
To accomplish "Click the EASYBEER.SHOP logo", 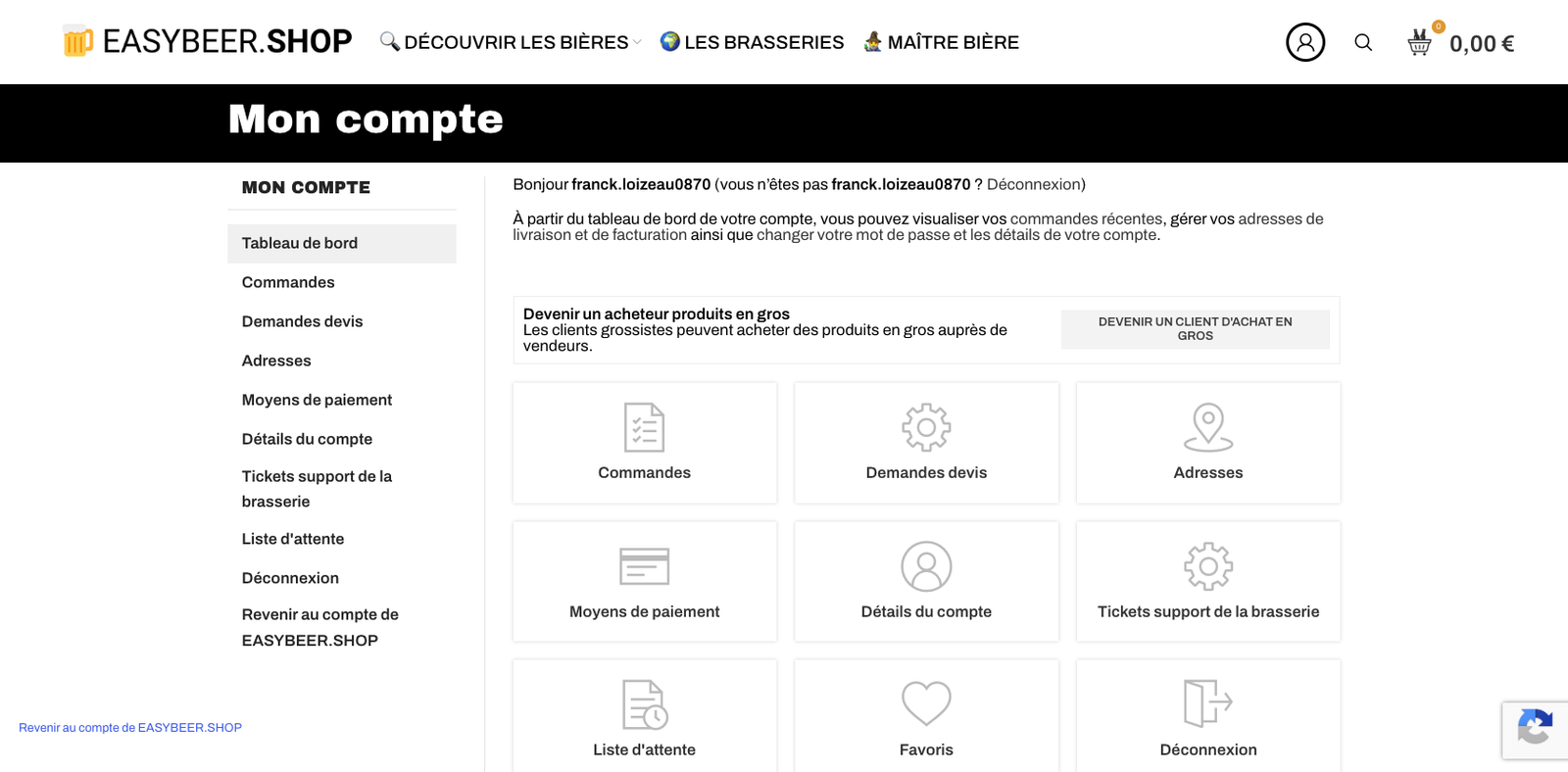I will coord(208,41).
